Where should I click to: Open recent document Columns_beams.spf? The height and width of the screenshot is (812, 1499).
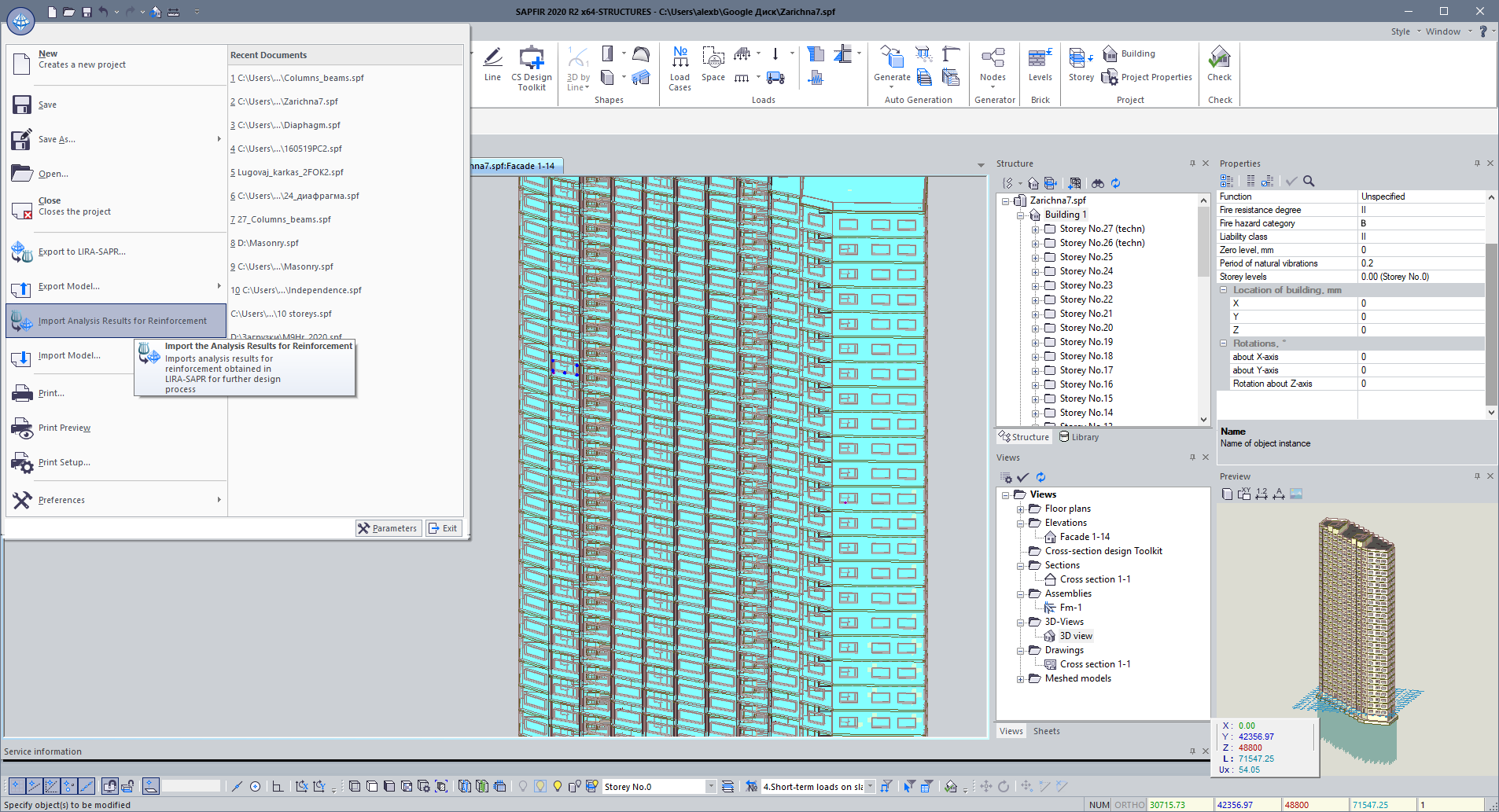[x=298, y=78]
